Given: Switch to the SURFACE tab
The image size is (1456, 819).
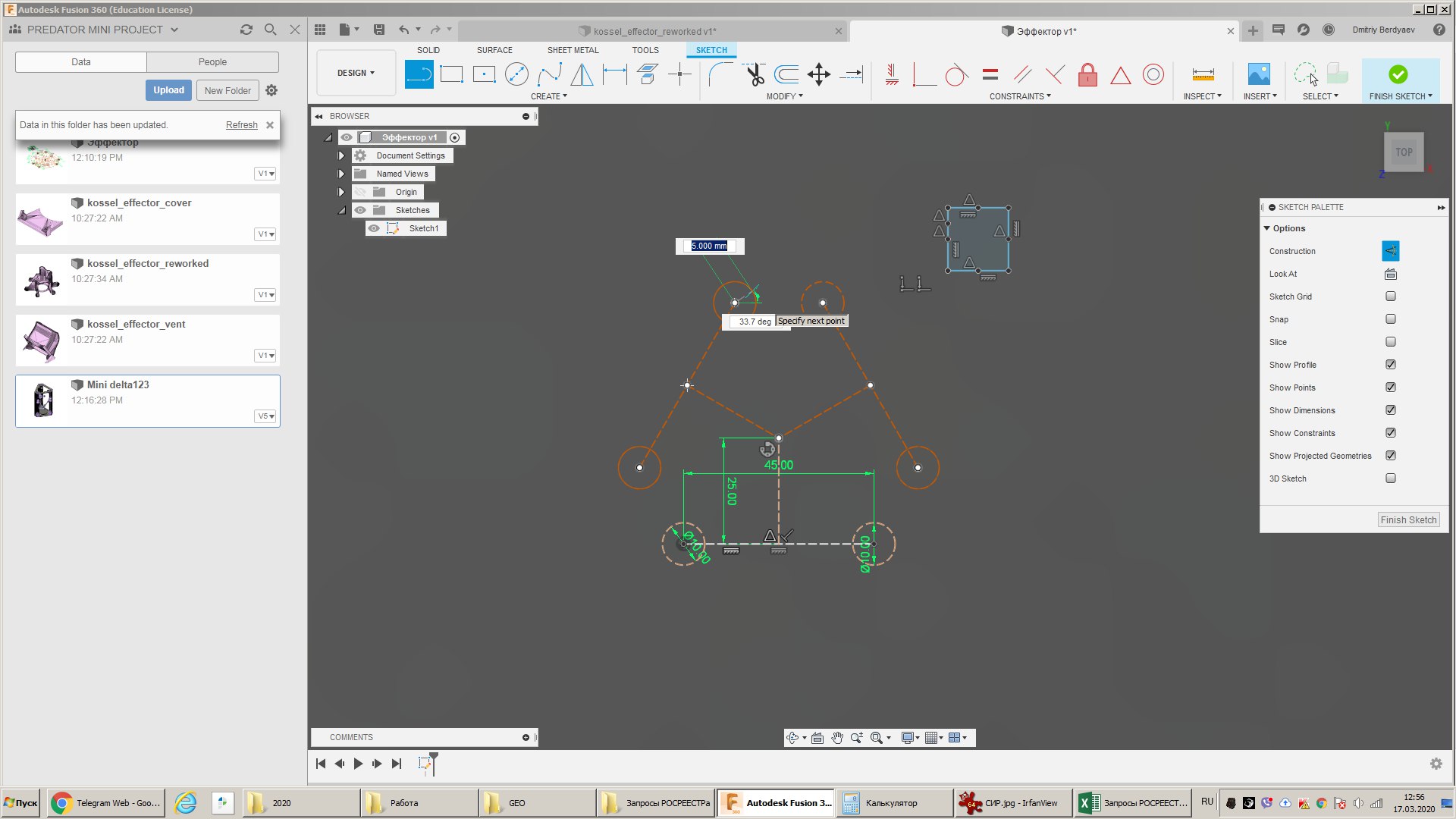Looking at the screenshot, I should click(x=494, y=50).
